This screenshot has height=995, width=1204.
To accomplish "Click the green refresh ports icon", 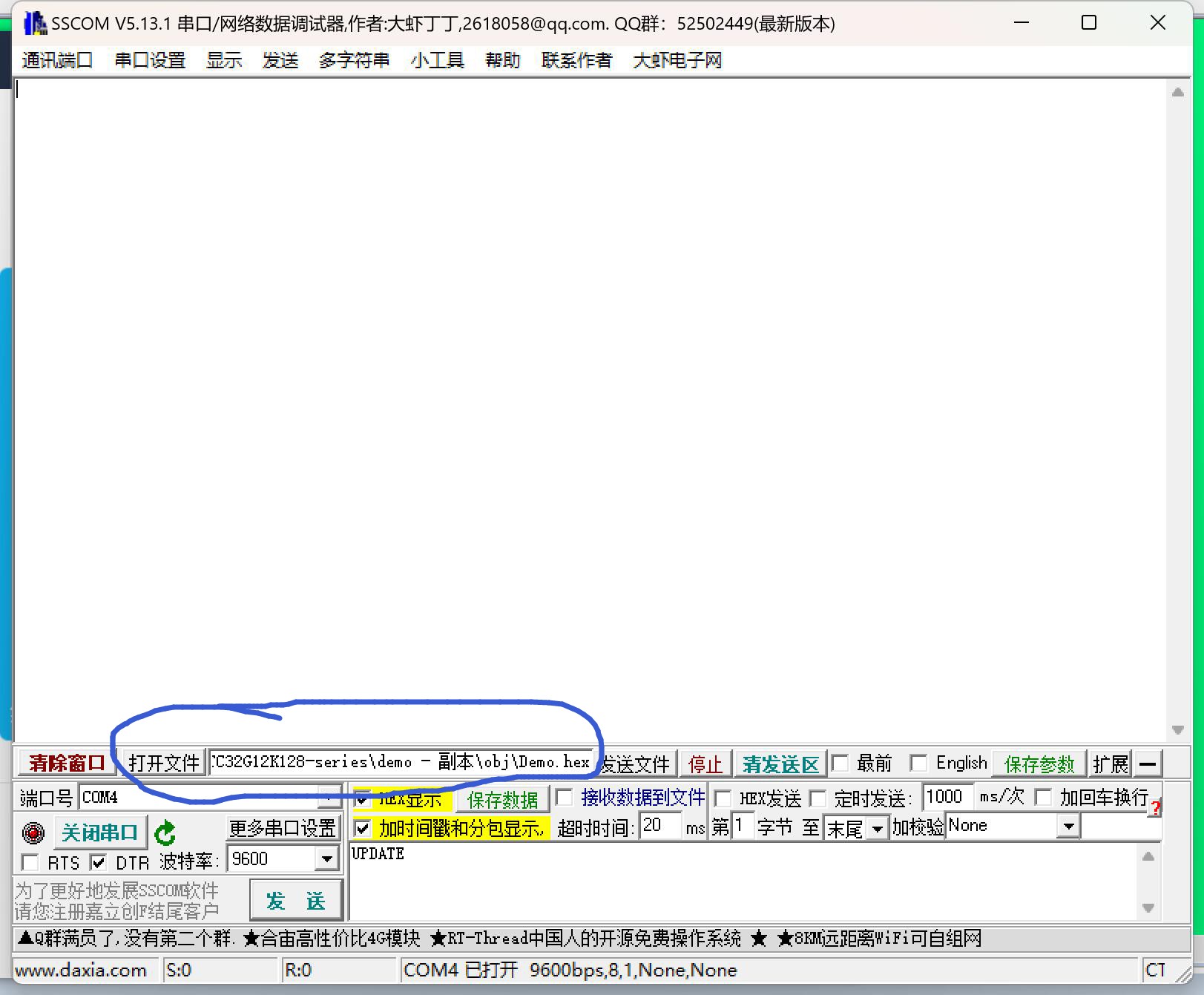I will point(165,833).
